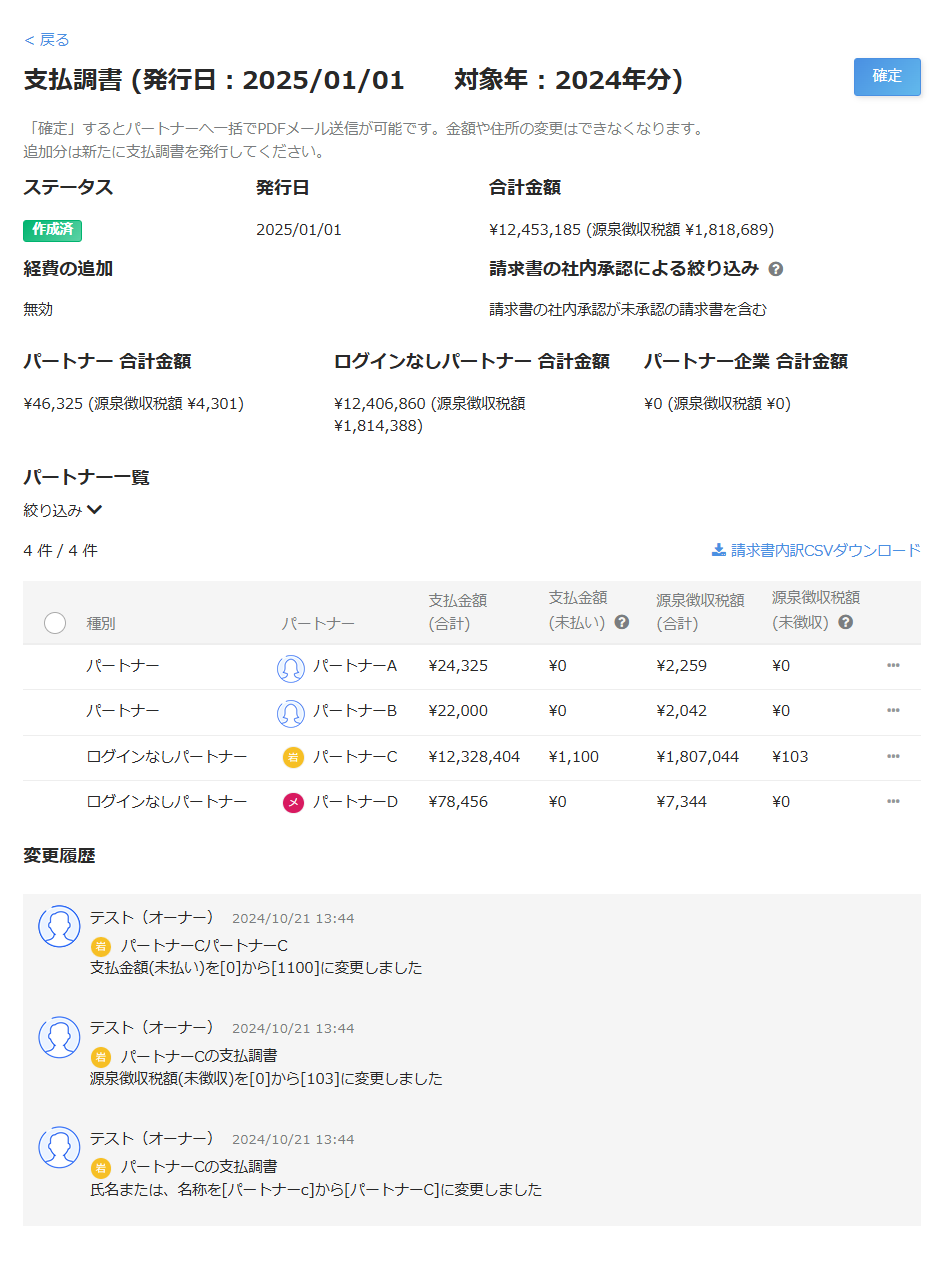Go back via the 戻る link

pos(47,40)
